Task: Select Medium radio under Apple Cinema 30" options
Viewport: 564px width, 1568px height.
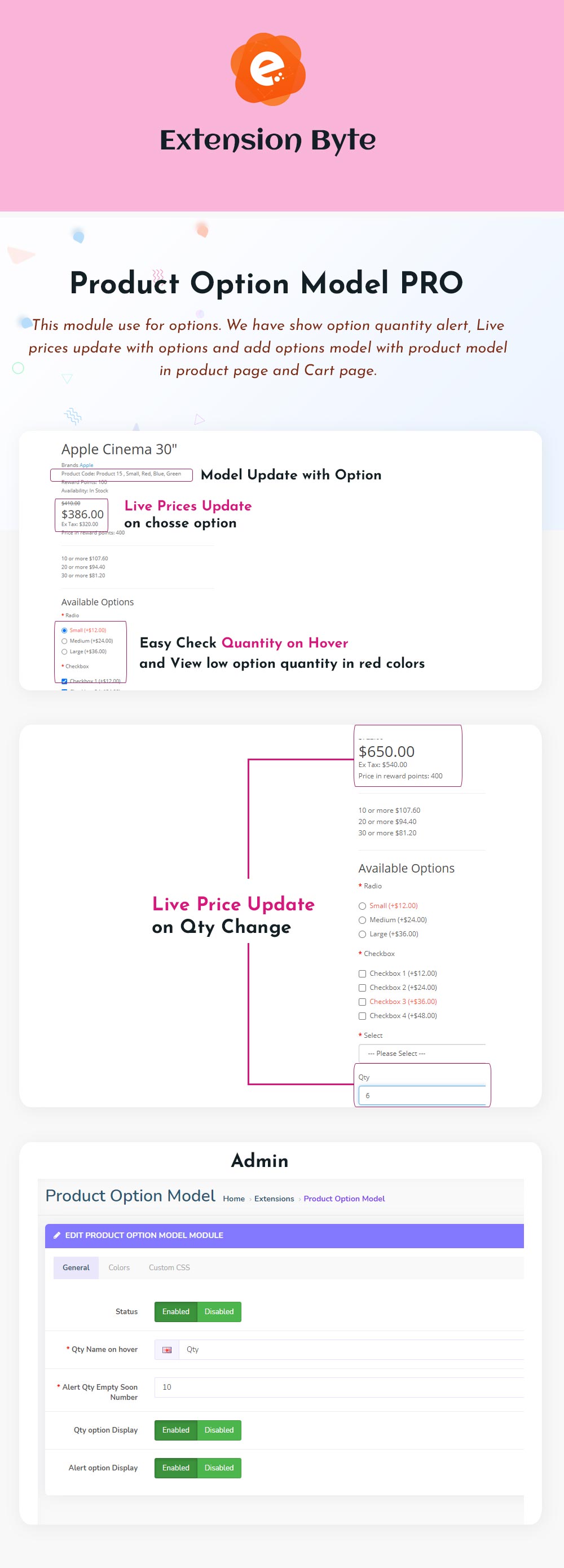Action: coord(64,641)
